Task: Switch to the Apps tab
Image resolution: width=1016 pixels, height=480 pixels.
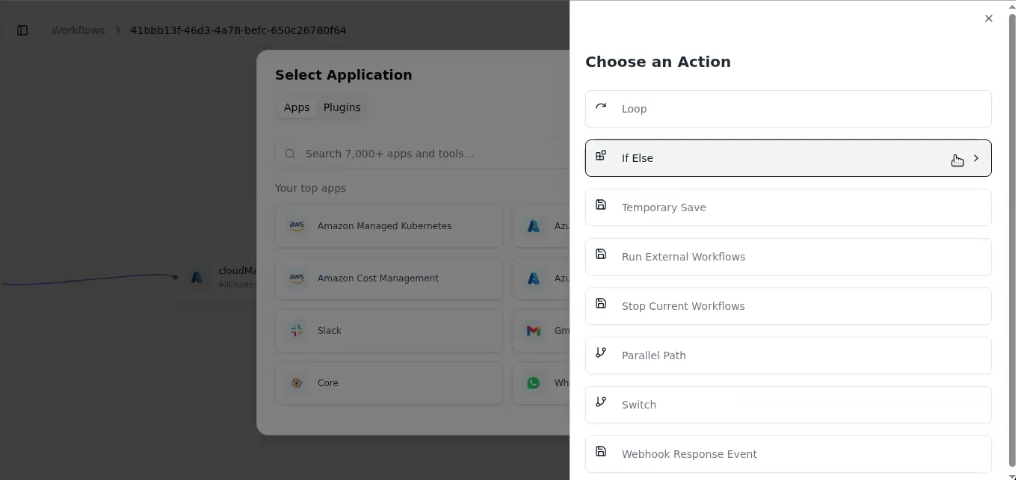Action: 297,108
